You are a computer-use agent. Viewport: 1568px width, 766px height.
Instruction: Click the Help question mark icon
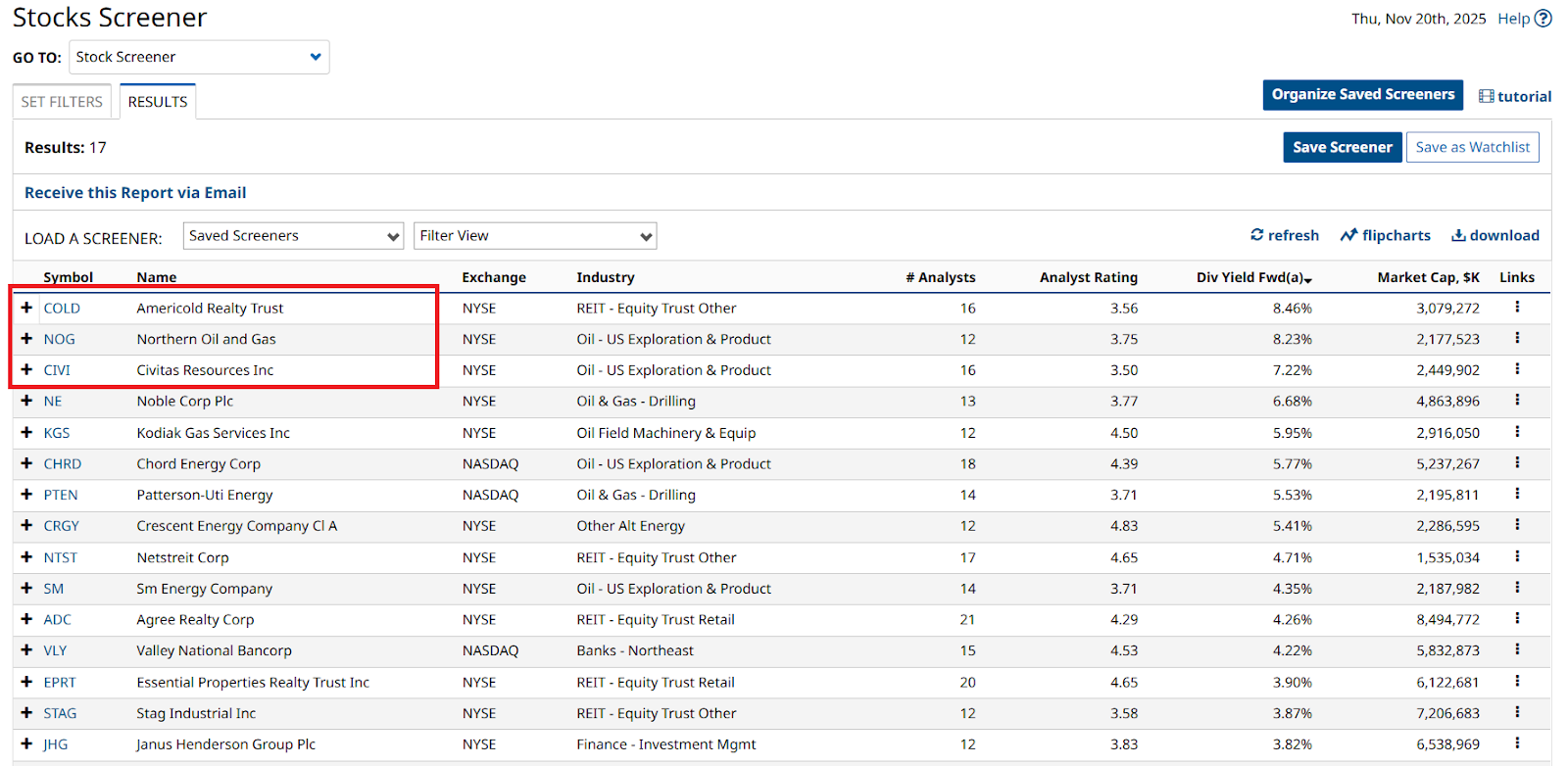click(x=1543, y=19)
